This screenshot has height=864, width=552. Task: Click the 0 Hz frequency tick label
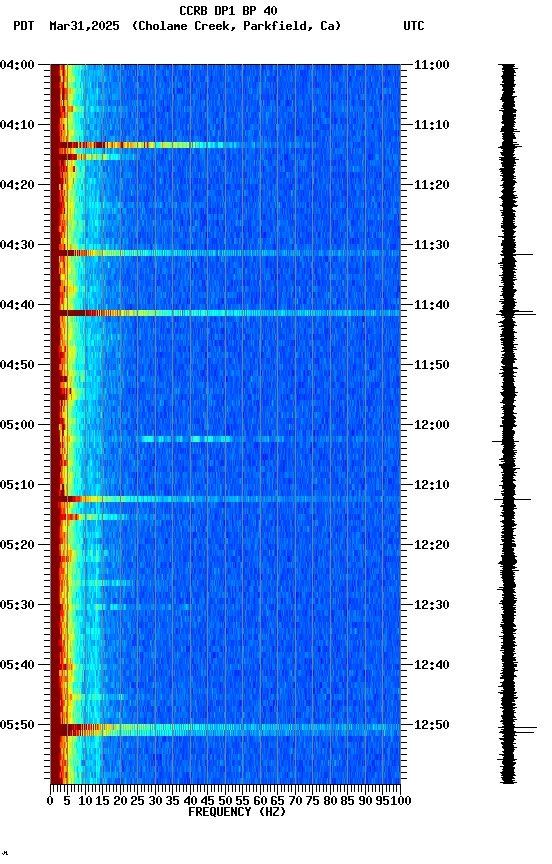tap(50, 802)
